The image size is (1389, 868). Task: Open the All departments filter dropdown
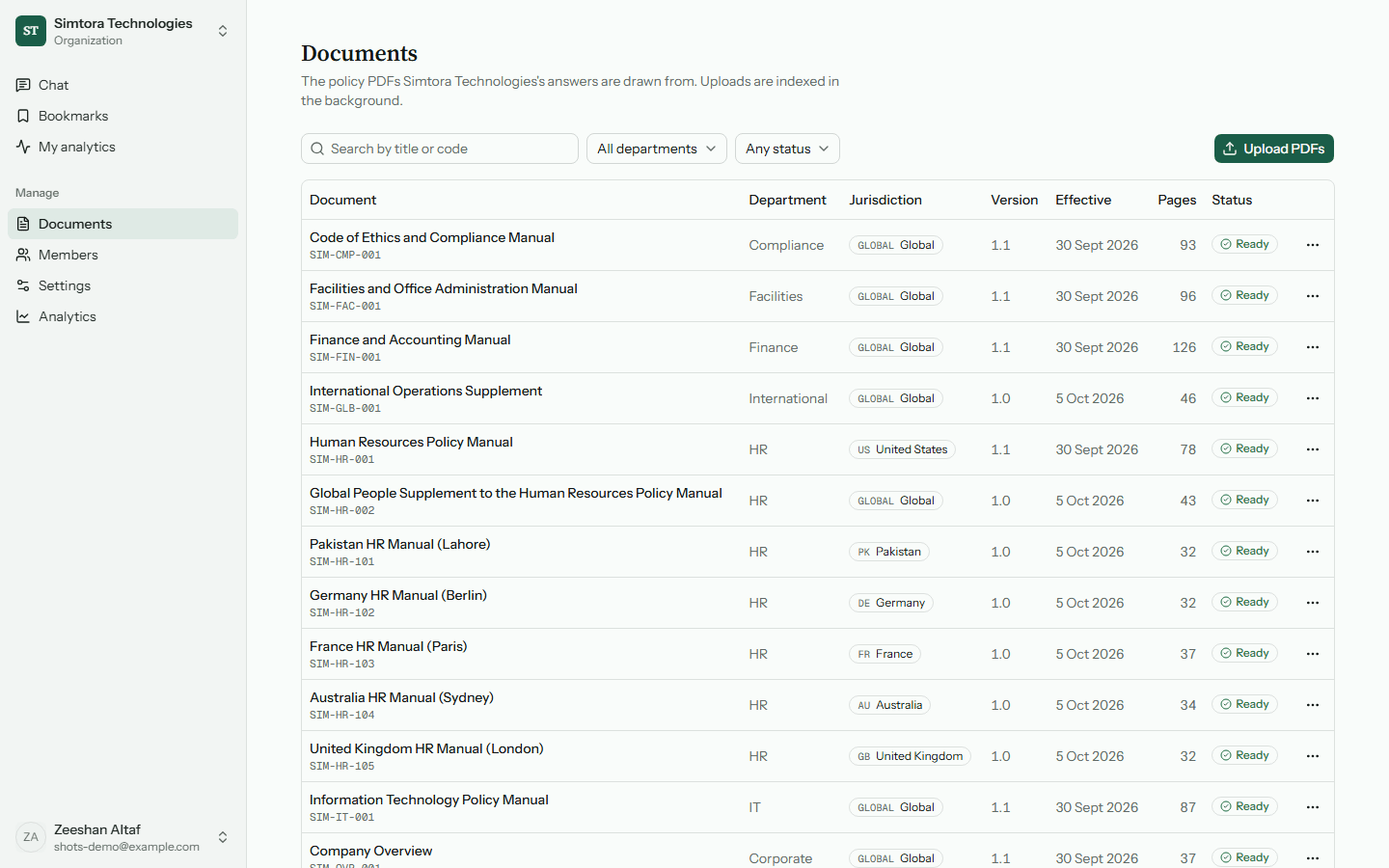[x=657, y=149]
